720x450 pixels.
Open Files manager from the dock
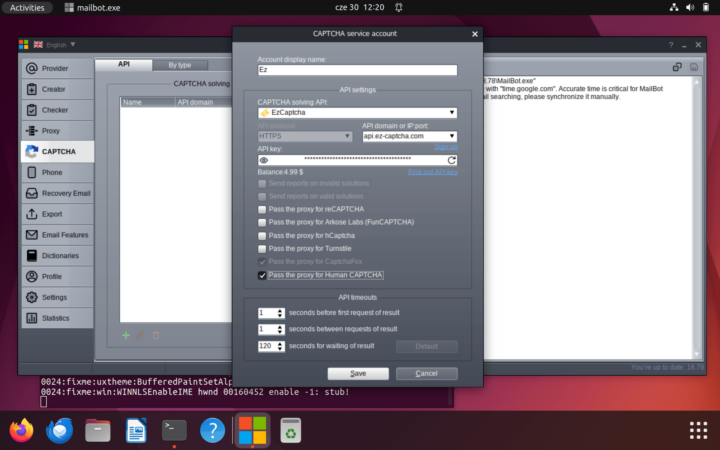click(98, 430)
